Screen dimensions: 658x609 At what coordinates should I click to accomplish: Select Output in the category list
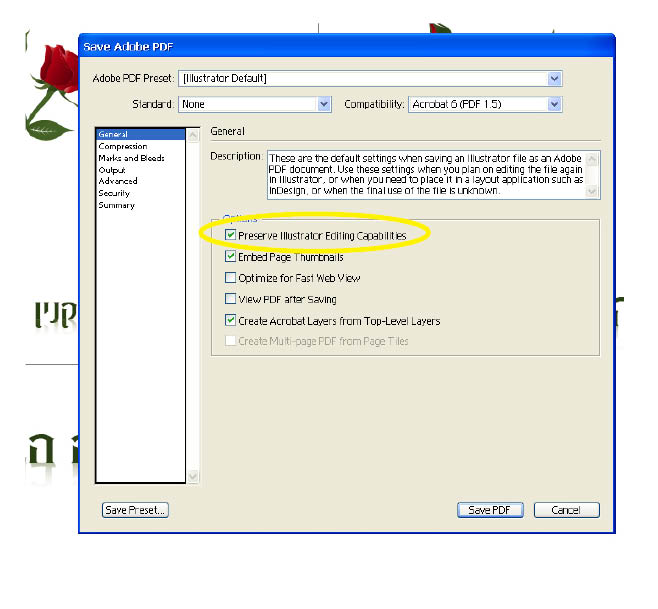click(112, 170)
